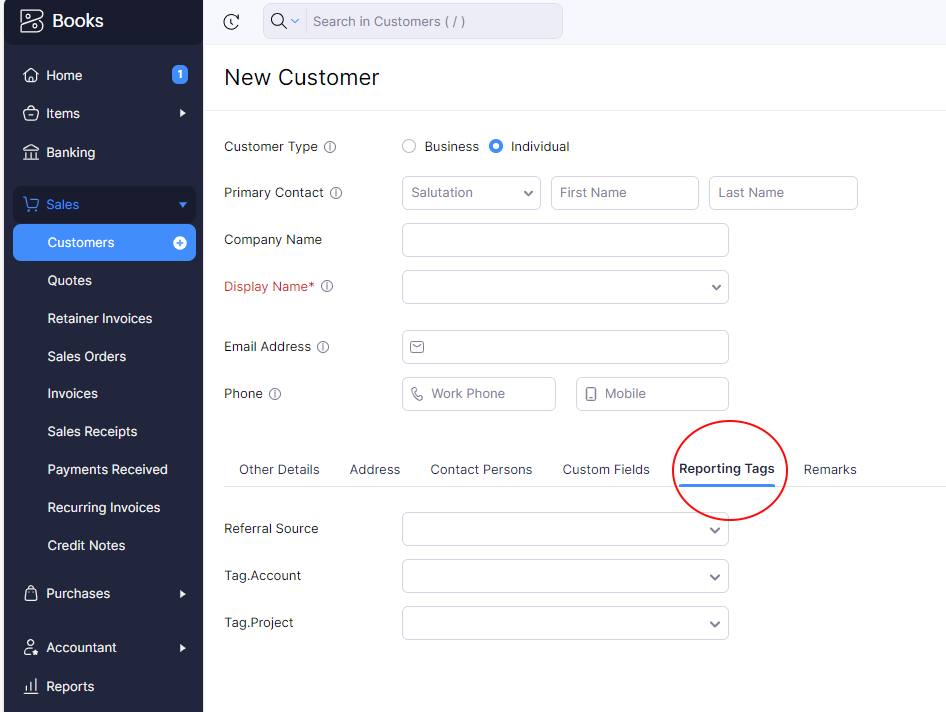946x712 pixels.
Task: Collapse the Sales menu arrow
Action: (x=183, y=205)
